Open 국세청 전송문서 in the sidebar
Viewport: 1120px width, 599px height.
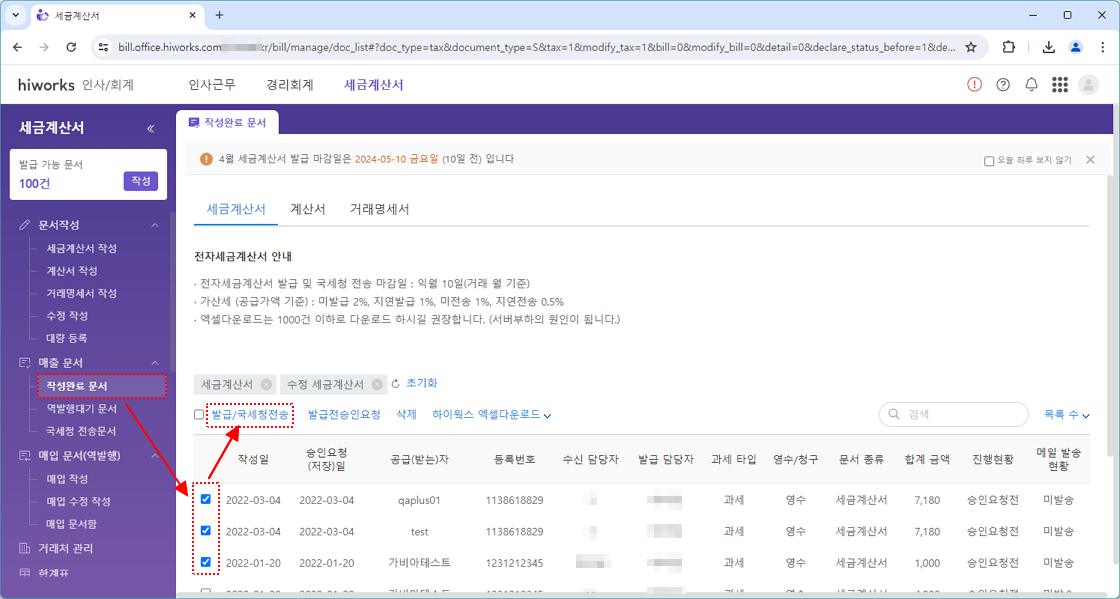click(x=81, y=431)
